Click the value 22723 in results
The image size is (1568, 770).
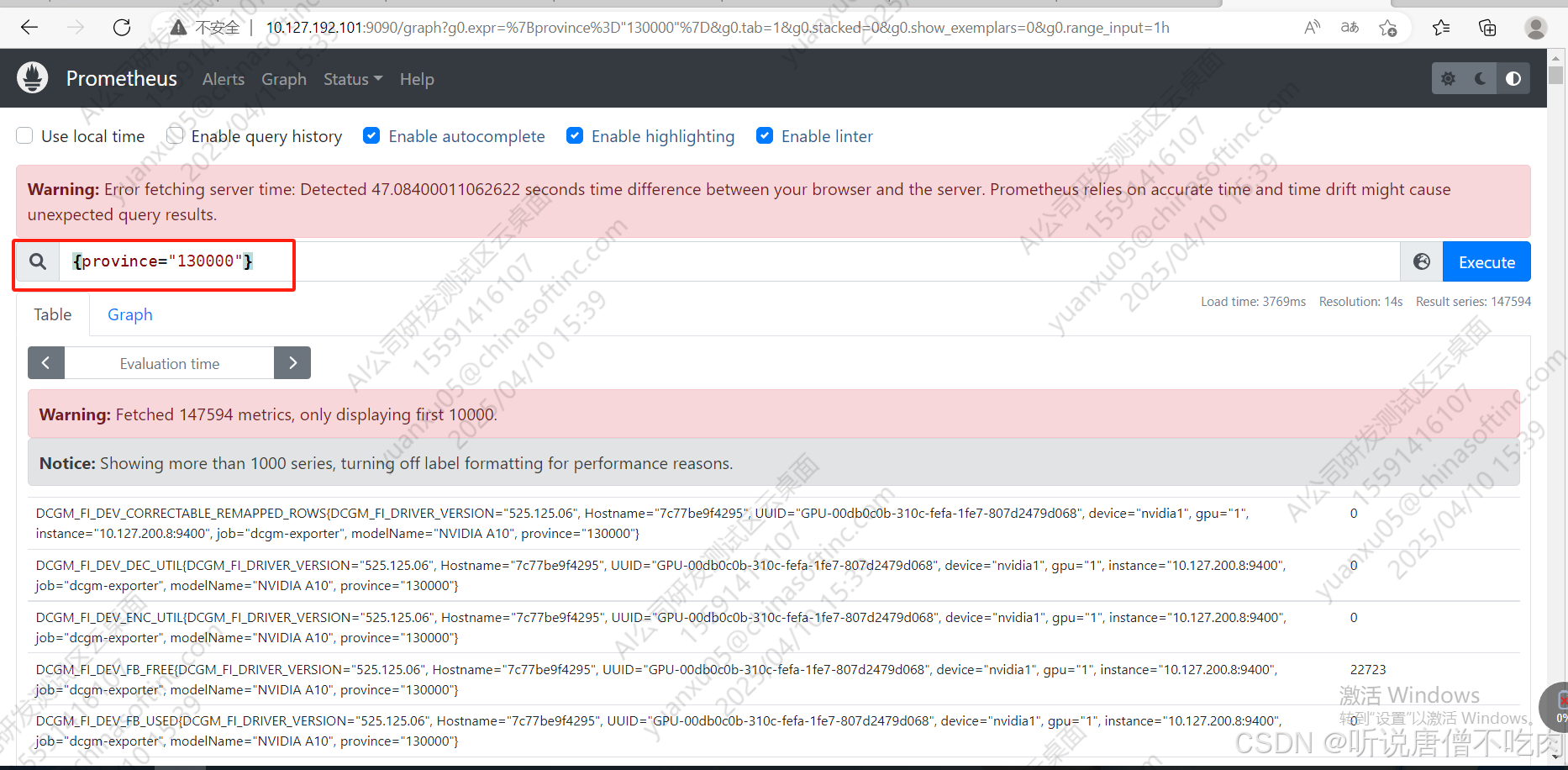[x=1368, y=669]
